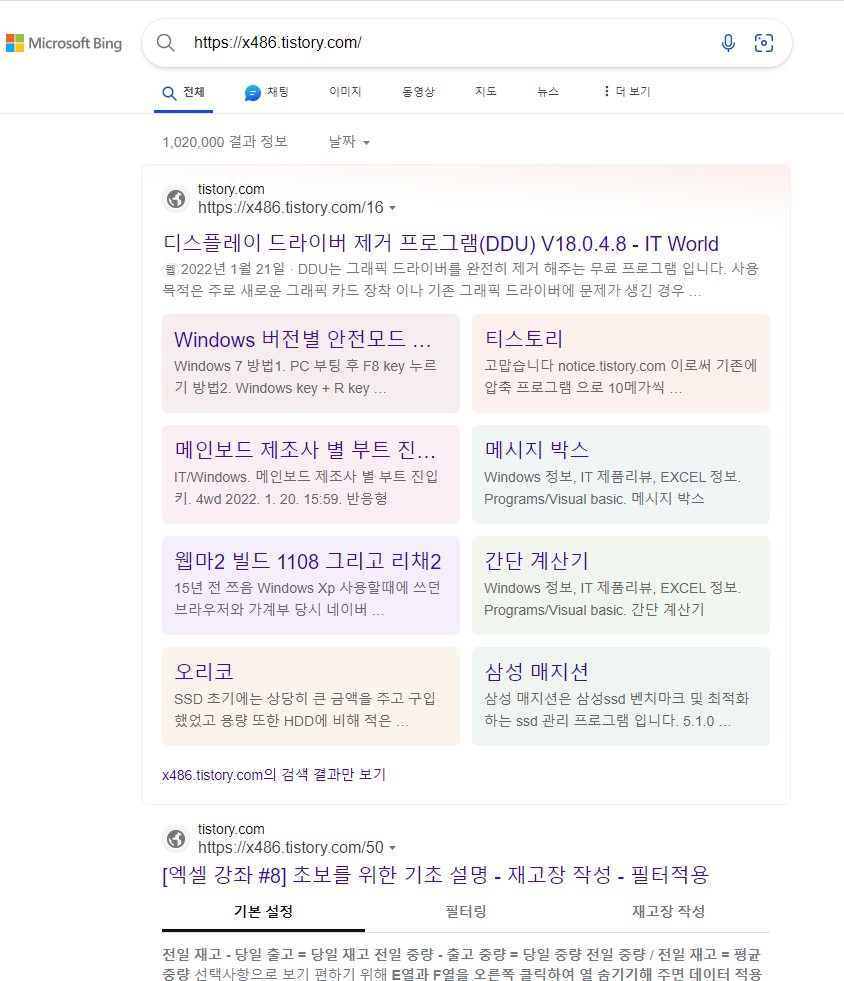Open the 티스토리 sublink card
The height and width of the screenshot is (981, 844).
click(x=524, y=338)
